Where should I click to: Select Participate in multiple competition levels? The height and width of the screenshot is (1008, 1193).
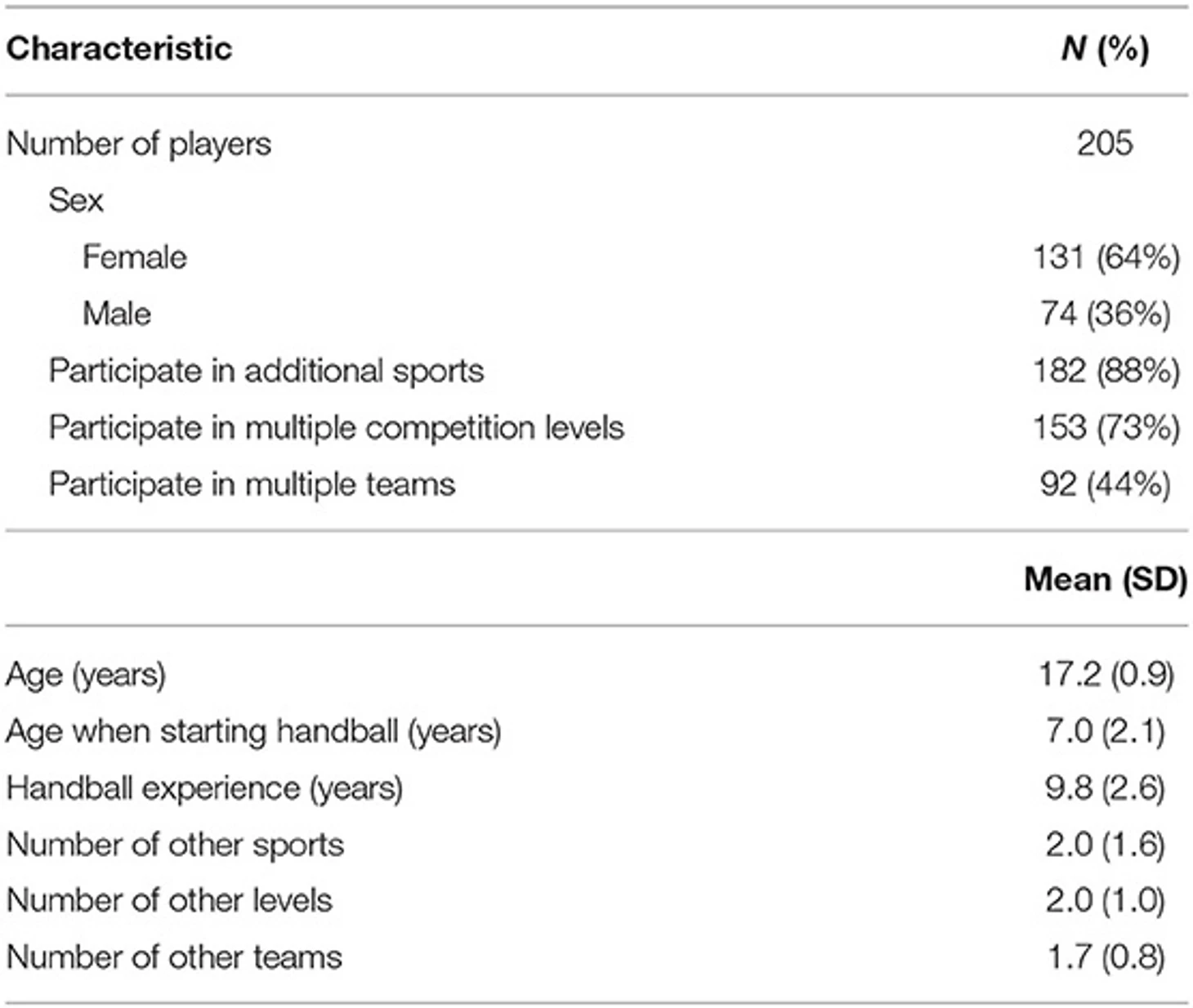coord(337,428)
